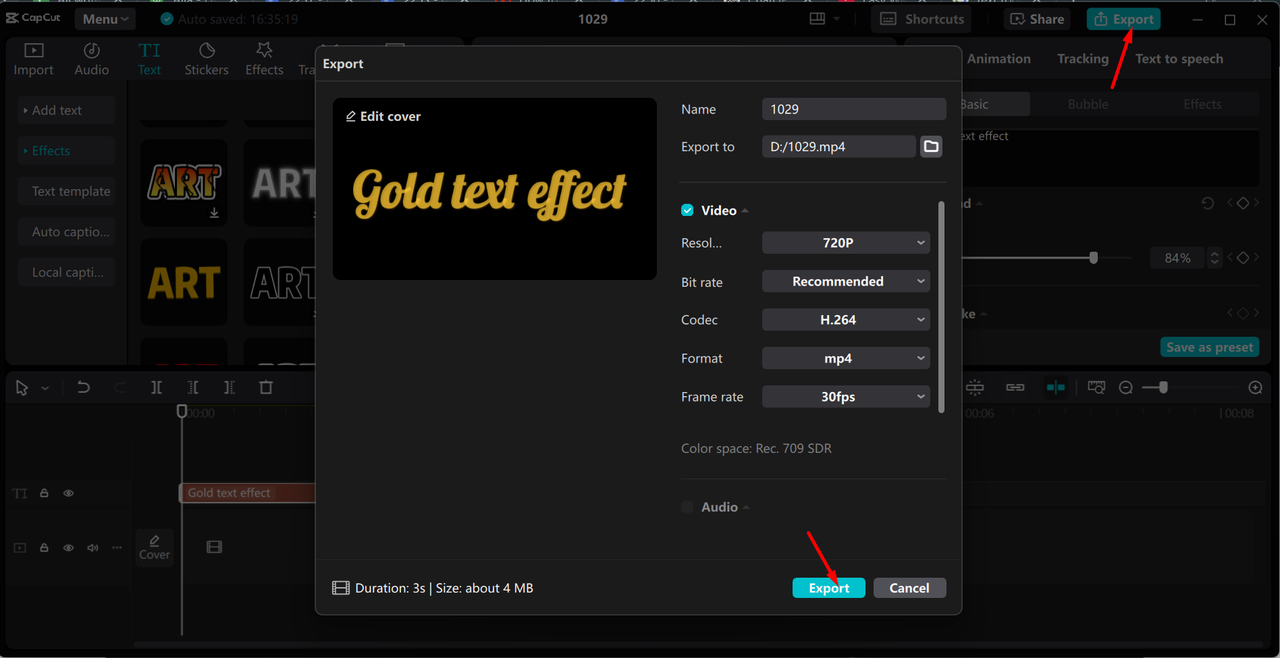Zoom out the timeline with minus icon
1280x658 pixels.
pyautogui.click(x=1126, y=387)
